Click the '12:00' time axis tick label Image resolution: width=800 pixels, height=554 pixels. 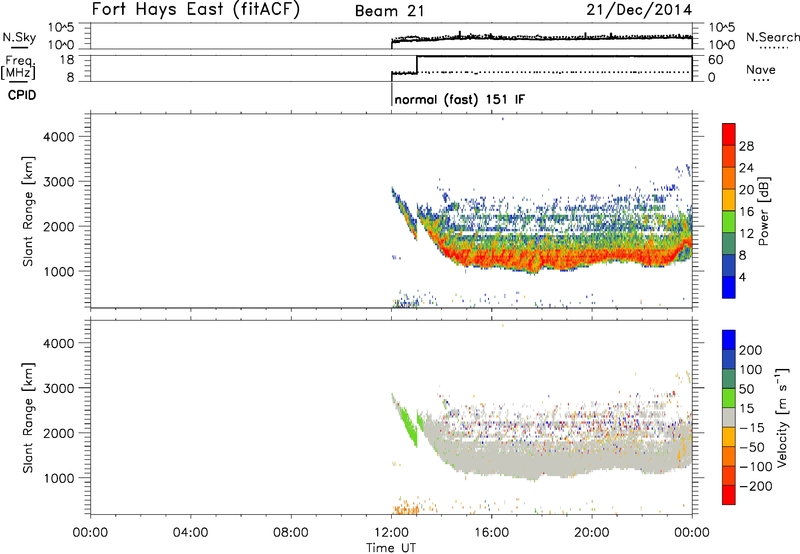(x=391, y=533)
